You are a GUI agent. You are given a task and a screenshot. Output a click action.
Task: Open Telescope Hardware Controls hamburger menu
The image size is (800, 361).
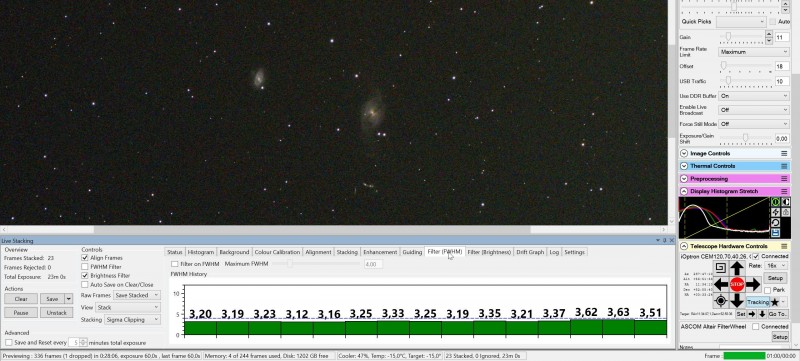pyautogui.click(x=784, y=246)
